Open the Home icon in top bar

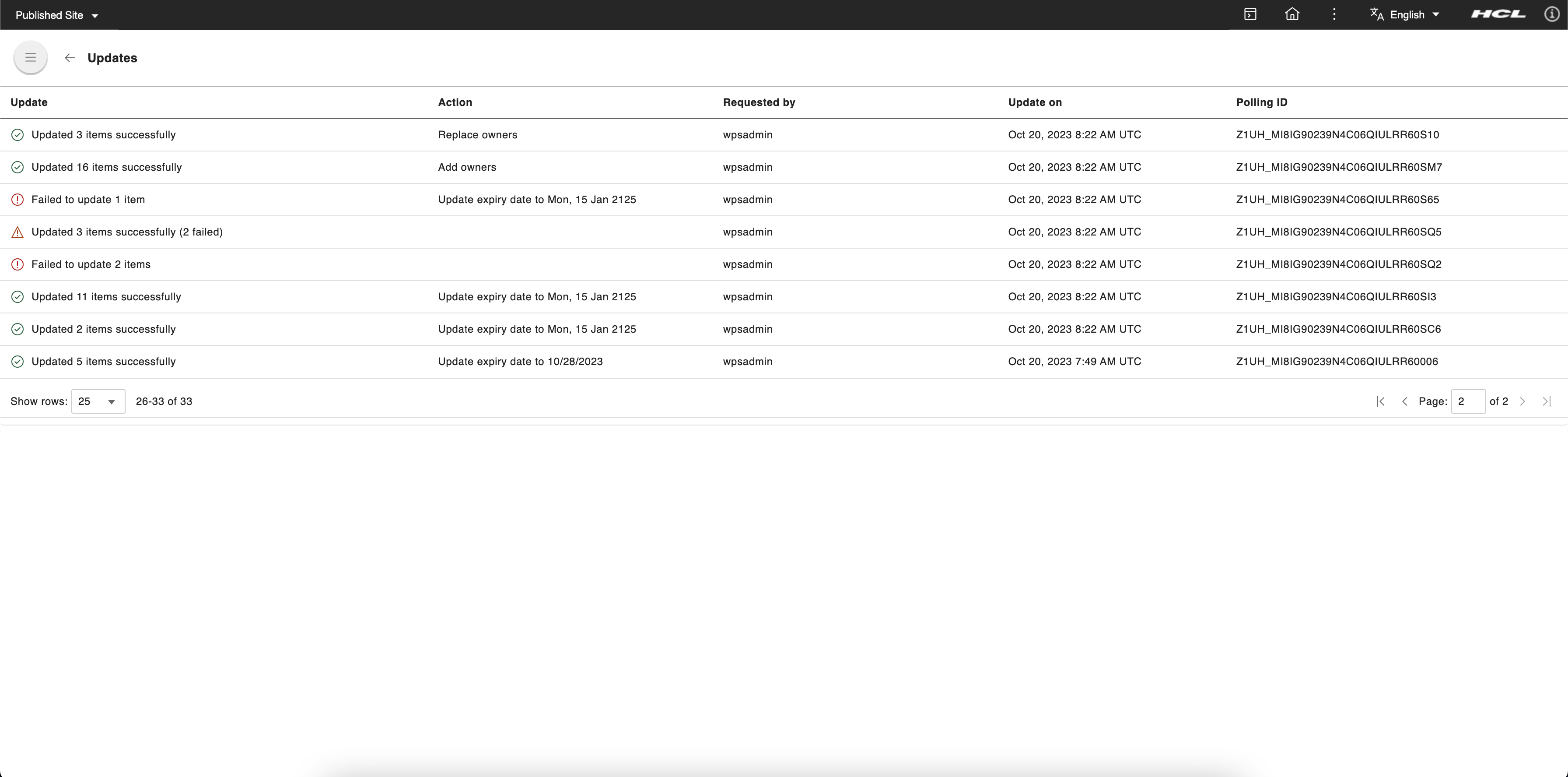(x=1291, y=14)
